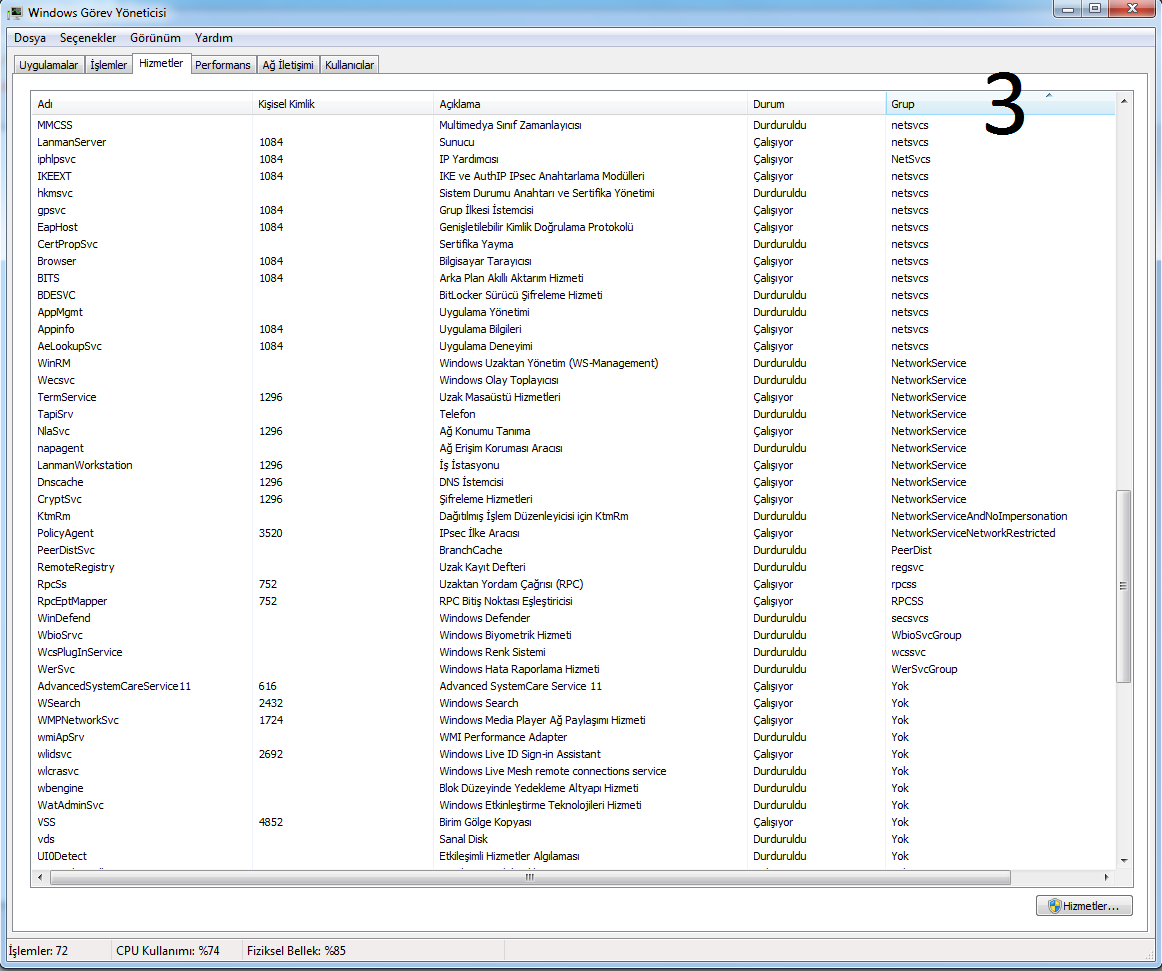Select the LanmanWorkstation service row
The width and height of the screenshot is (1162, 971).
(573, 465)
